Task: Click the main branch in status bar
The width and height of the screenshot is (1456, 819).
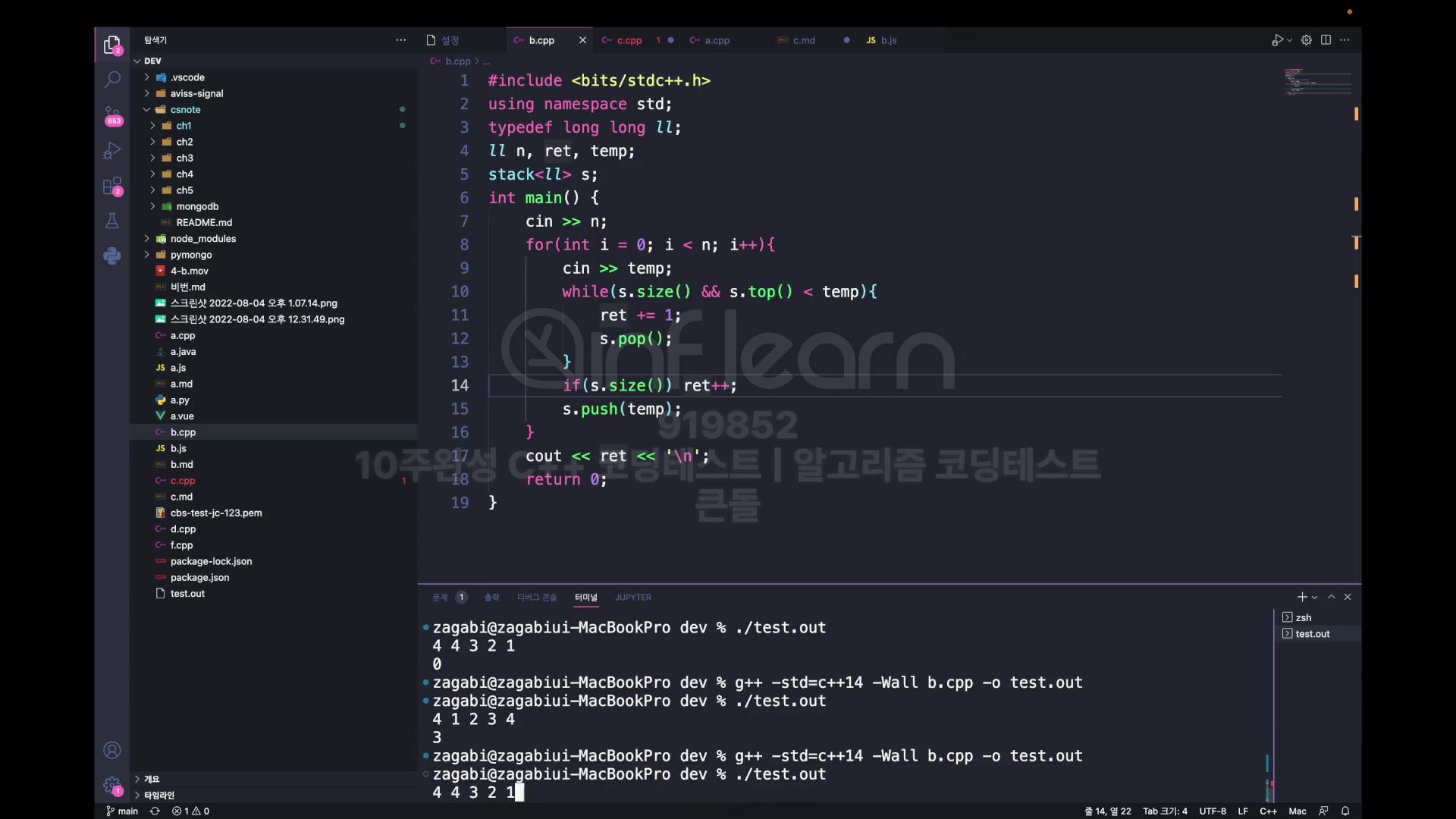Action: coord(122,811)
